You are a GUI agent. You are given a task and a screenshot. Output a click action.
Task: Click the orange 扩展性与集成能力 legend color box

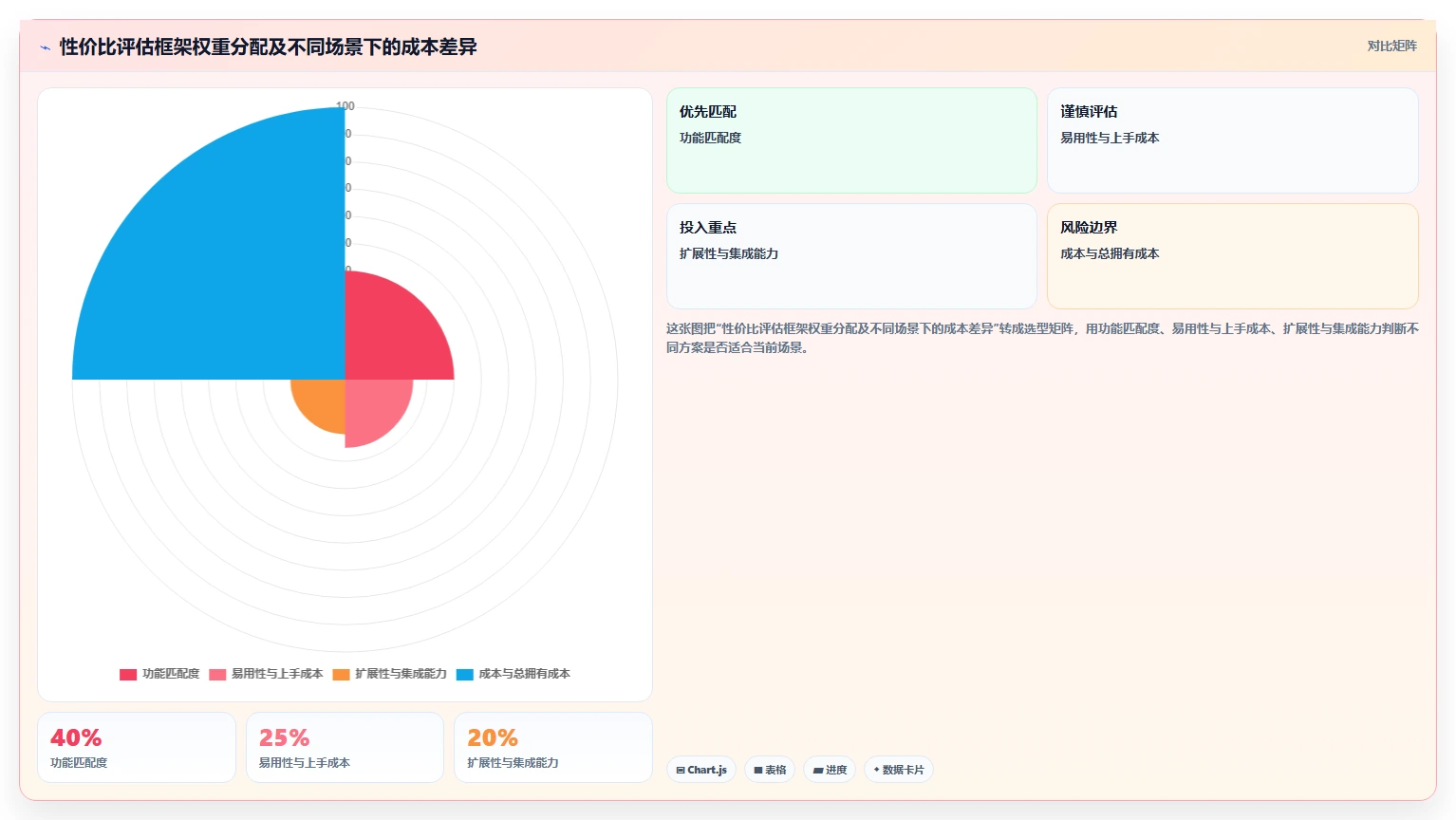point(341,675)
